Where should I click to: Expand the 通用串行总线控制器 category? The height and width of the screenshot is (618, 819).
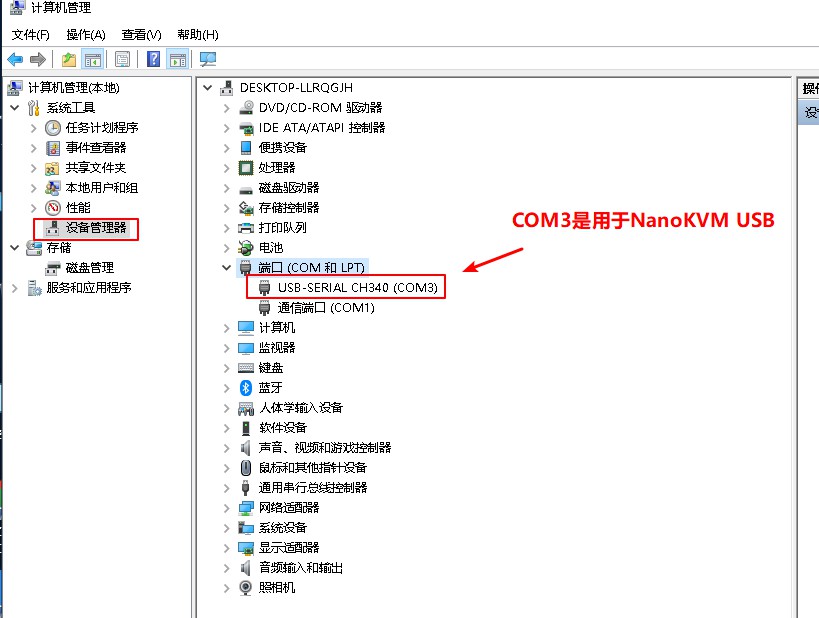pos(226,488)
